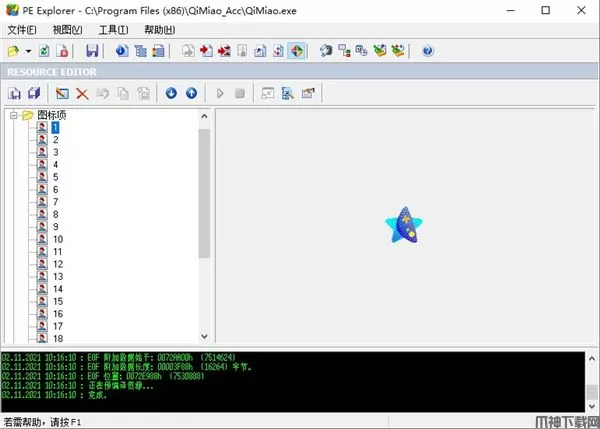Click the blue floppy disk save icon

92,50
